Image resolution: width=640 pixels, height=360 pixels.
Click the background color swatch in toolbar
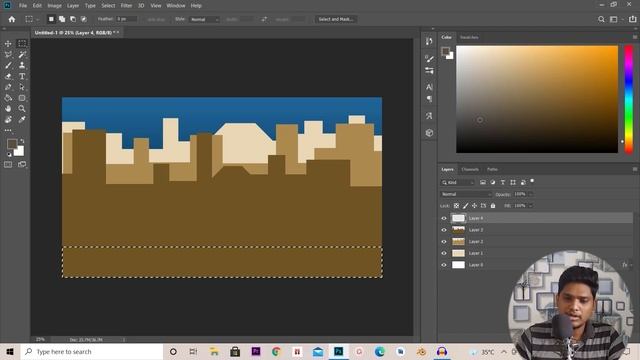click(20, 152)
